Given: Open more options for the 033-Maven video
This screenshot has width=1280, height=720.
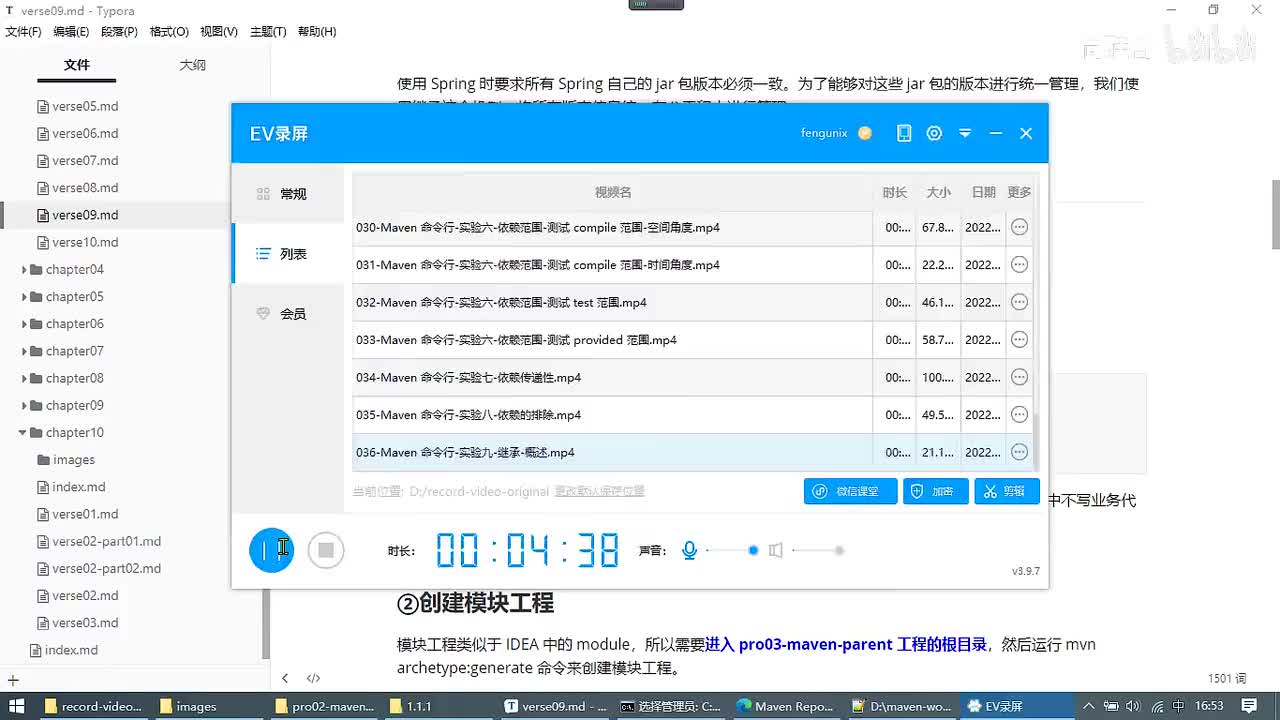Looking at the screenshot, I should (x=1019, y=340).
